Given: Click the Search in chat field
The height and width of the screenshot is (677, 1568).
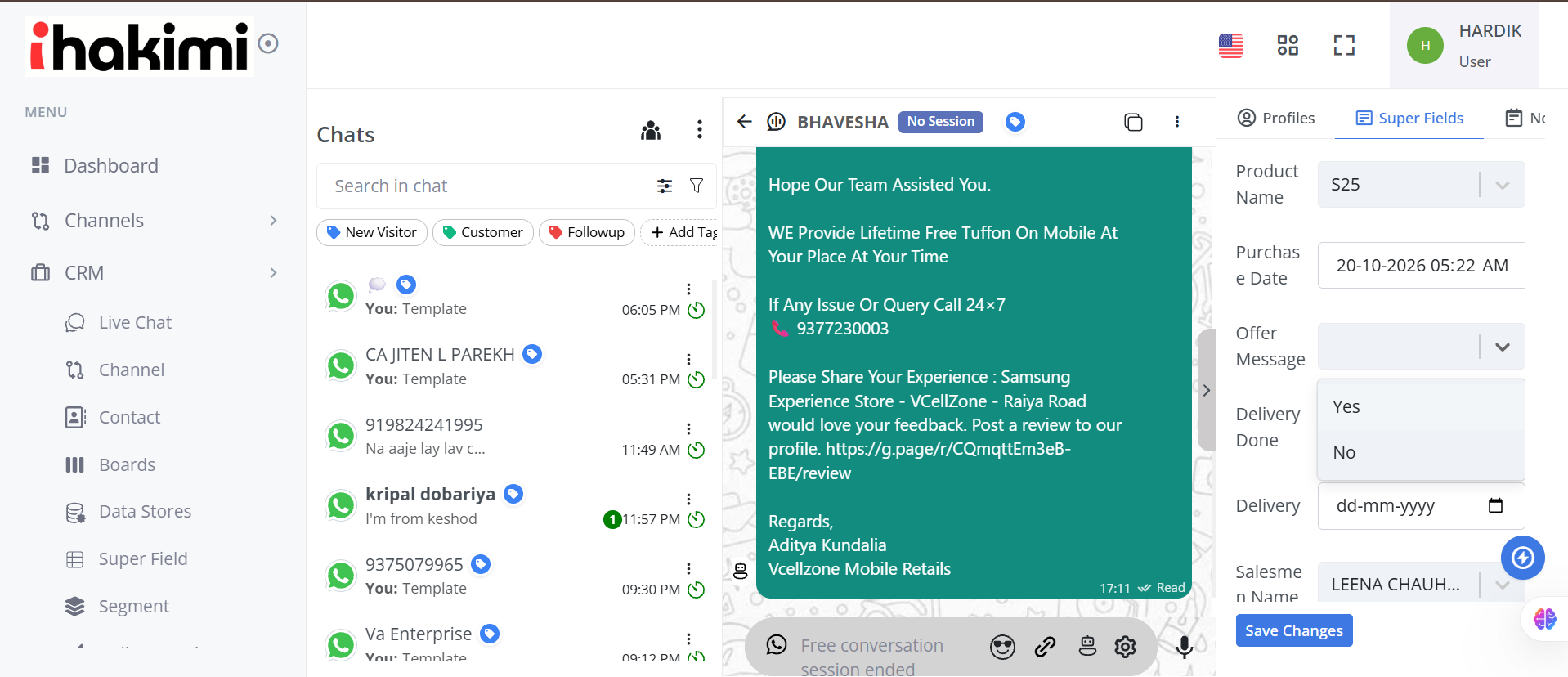Looking at the screenshot, I should (x=486, y=186).
